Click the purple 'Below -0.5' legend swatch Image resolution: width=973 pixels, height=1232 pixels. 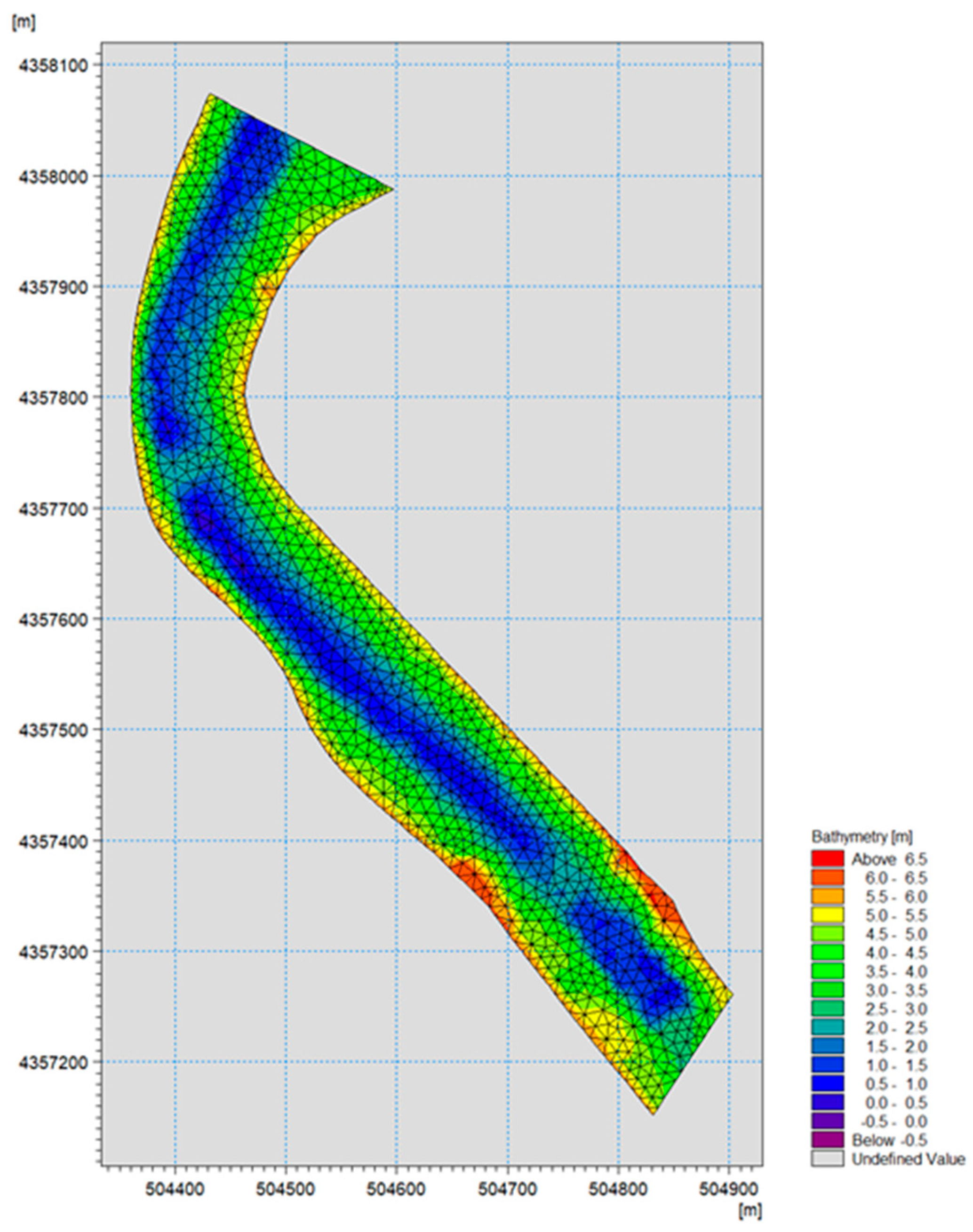(x=827, y=1141)
